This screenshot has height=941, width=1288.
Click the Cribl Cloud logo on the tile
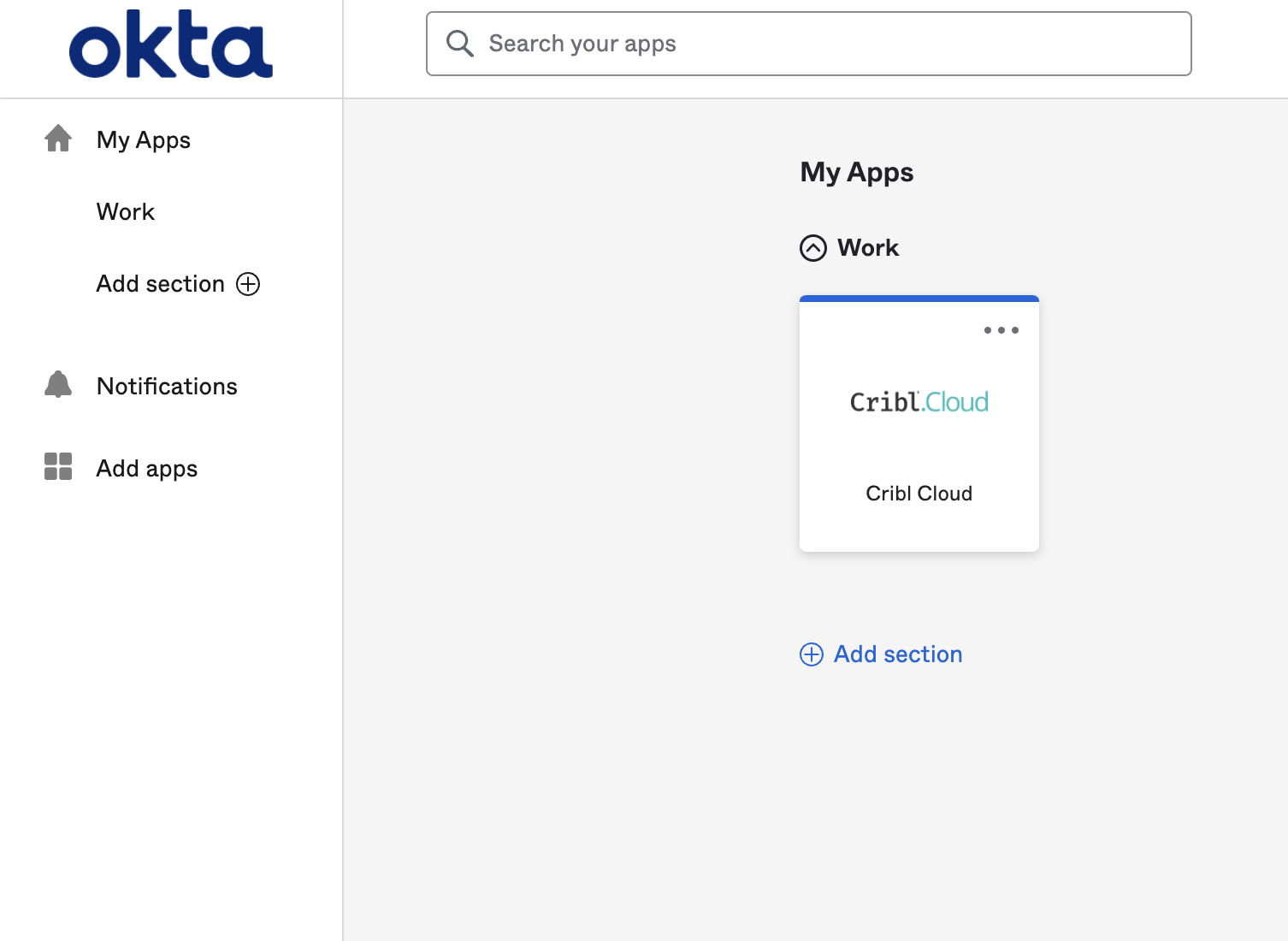[919, 401]
